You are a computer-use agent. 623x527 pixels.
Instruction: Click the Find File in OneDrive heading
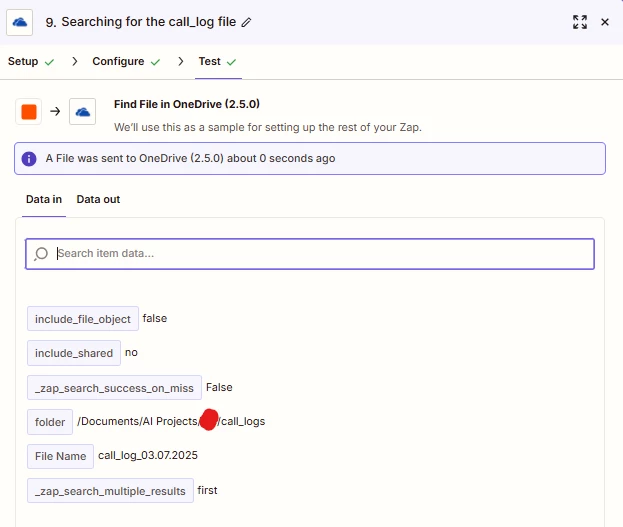tap(187, 104)
